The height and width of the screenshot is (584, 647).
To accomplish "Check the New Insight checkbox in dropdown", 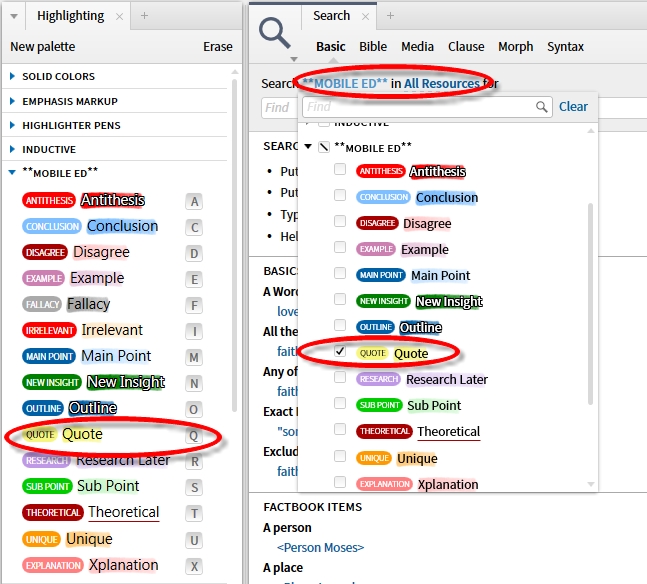I will 340,298.
